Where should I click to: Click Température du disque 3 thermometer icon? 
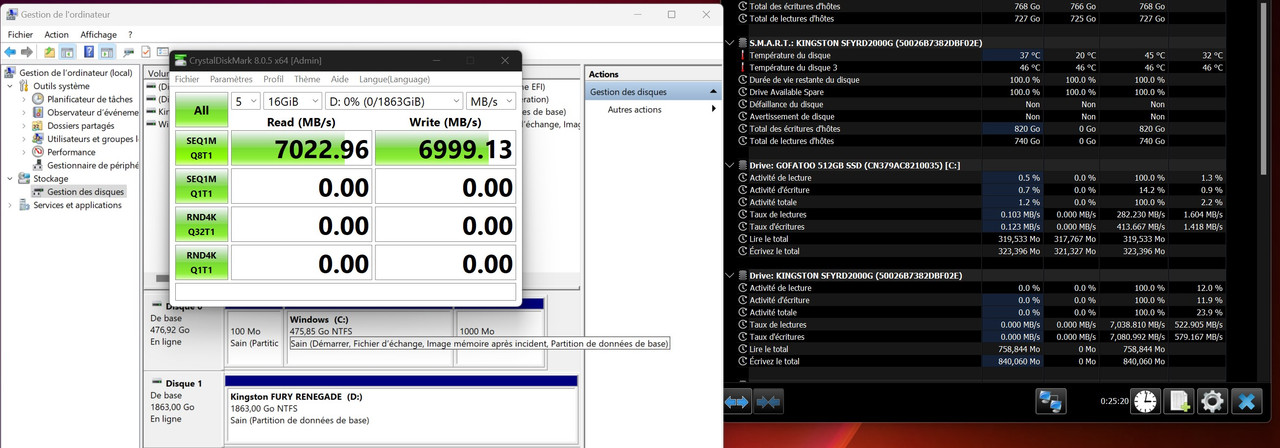pos(743,67)
